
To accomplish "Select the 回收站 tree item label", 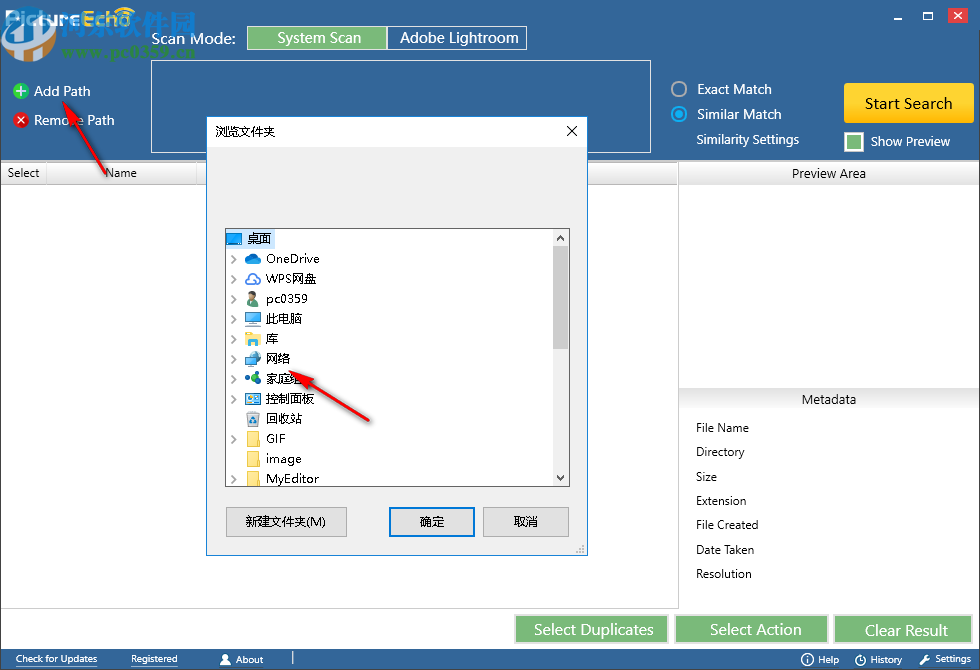I will (x=284, y=419).
